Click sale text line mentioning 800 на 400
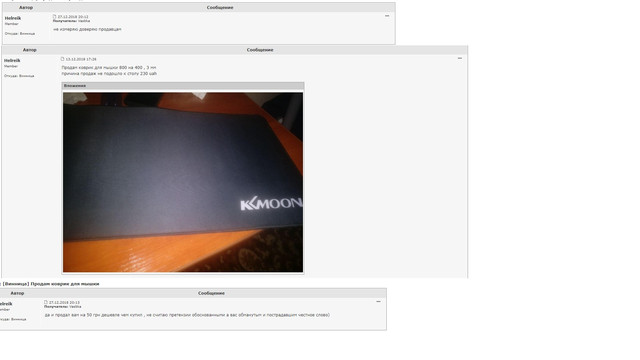 point(109,67)
